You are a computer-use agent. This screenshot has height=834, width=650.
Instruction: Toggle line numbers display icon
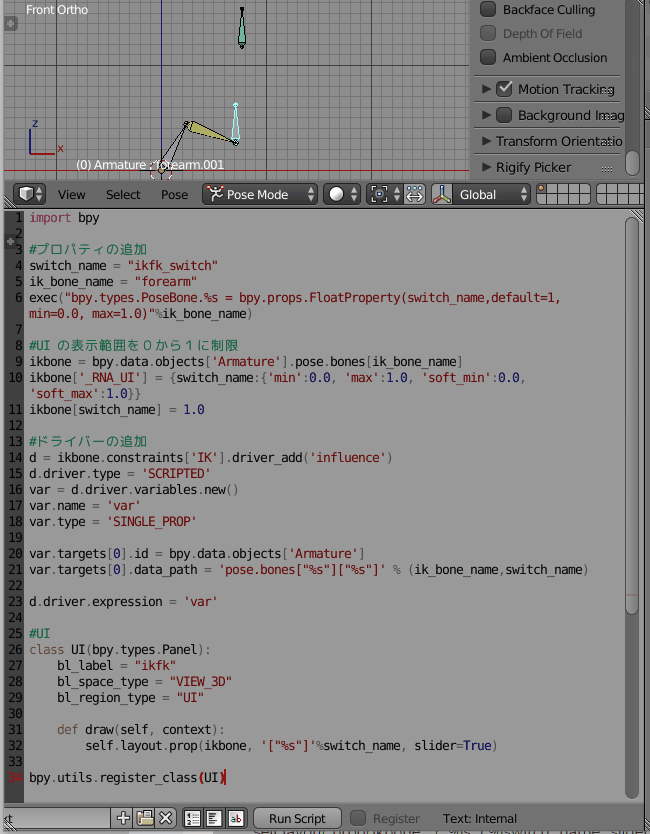click(193, 818)
